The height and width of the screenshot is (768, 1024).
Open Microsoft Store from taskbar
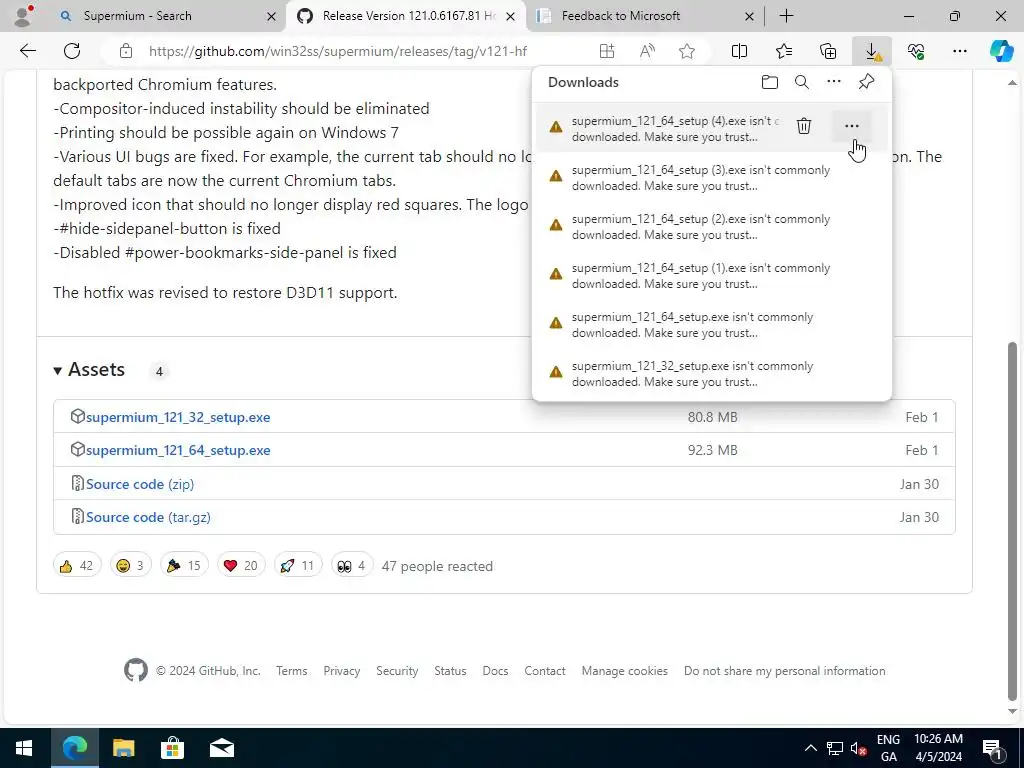[172, 748]
